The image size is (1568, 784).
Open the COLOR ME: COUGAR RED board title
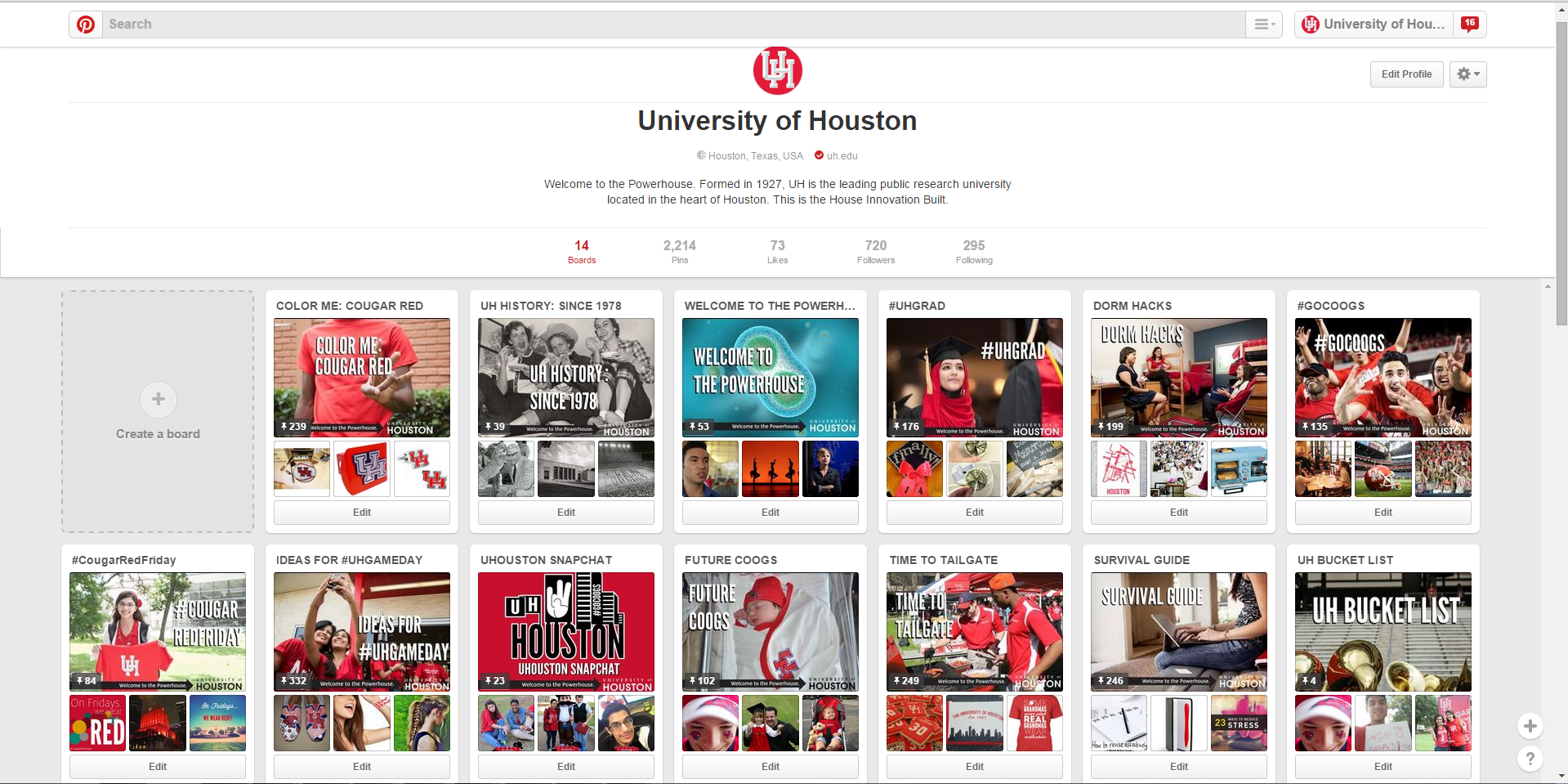click(350, 306)
